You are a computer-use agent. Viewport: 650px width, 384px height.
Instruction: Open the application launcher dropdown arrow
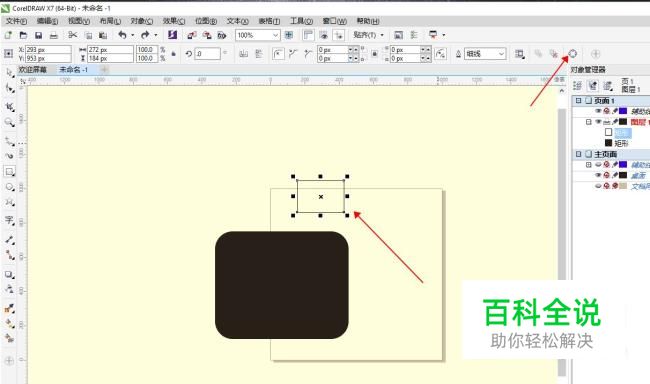444,35
